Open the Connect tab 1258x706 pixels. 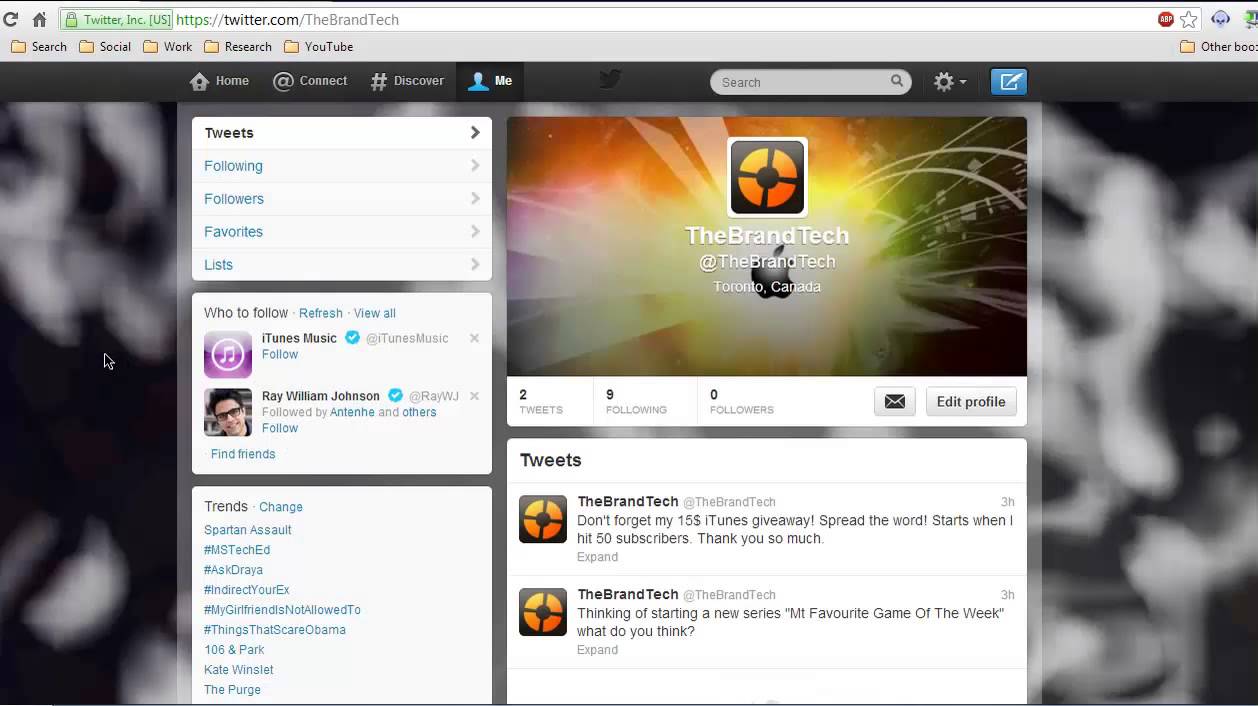[x=311, y=81]
